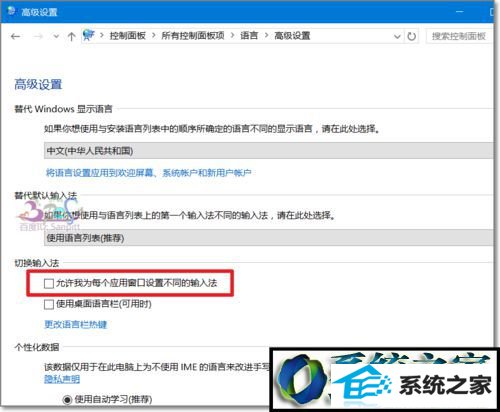500x412 pixels.
Task: Open the 隐私声明 link
Action: tap(62, 379)
